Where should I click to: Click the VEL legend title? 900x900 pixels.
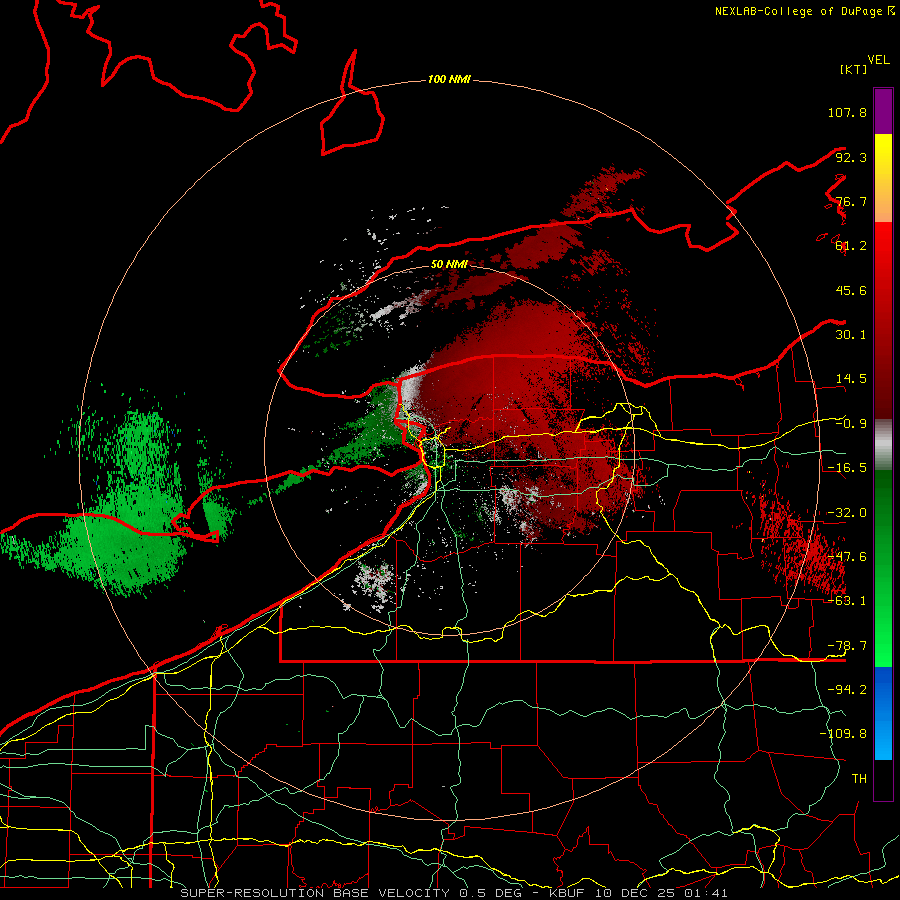(x=878, y=59)
